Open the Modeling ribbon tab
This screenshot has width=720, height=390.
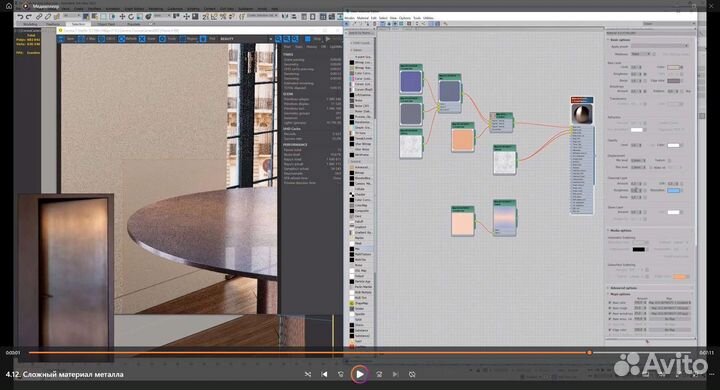click(x=30, y=24)
